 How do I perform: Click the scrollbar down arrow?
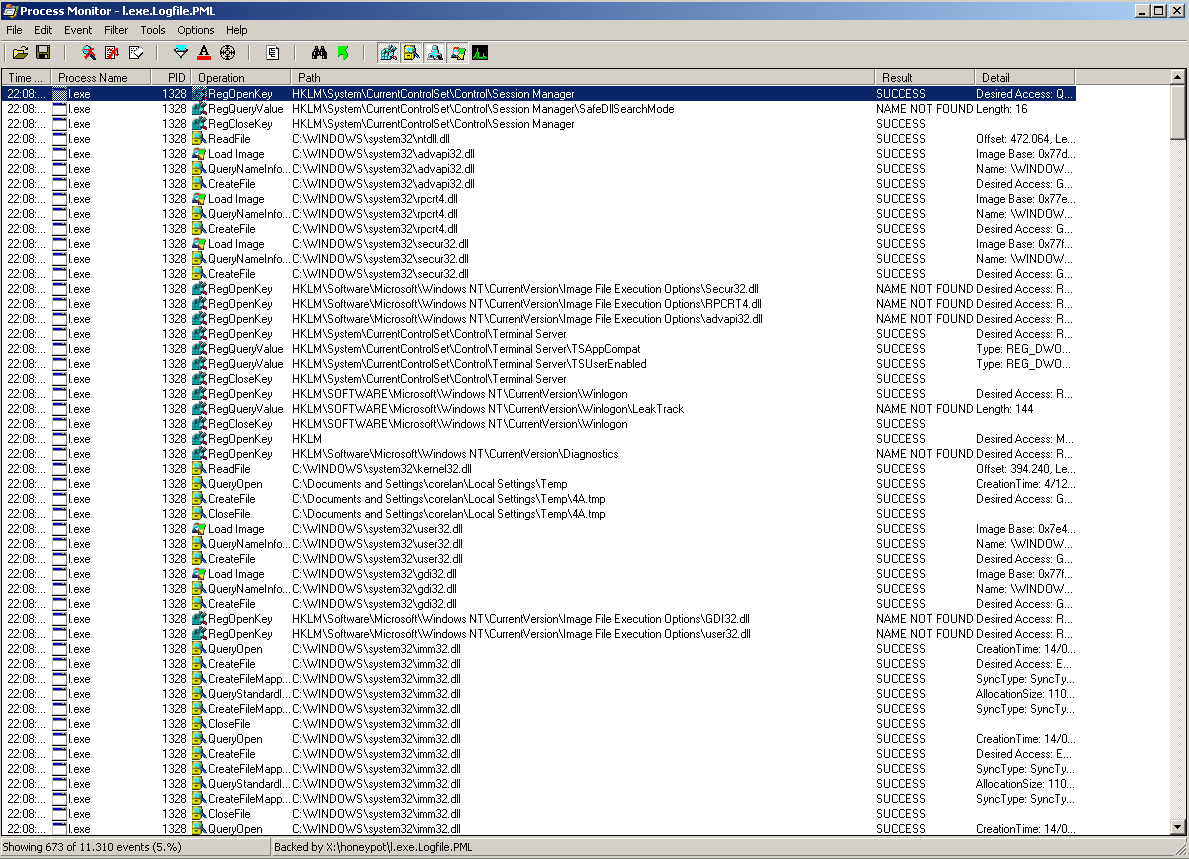[1179, 827]
